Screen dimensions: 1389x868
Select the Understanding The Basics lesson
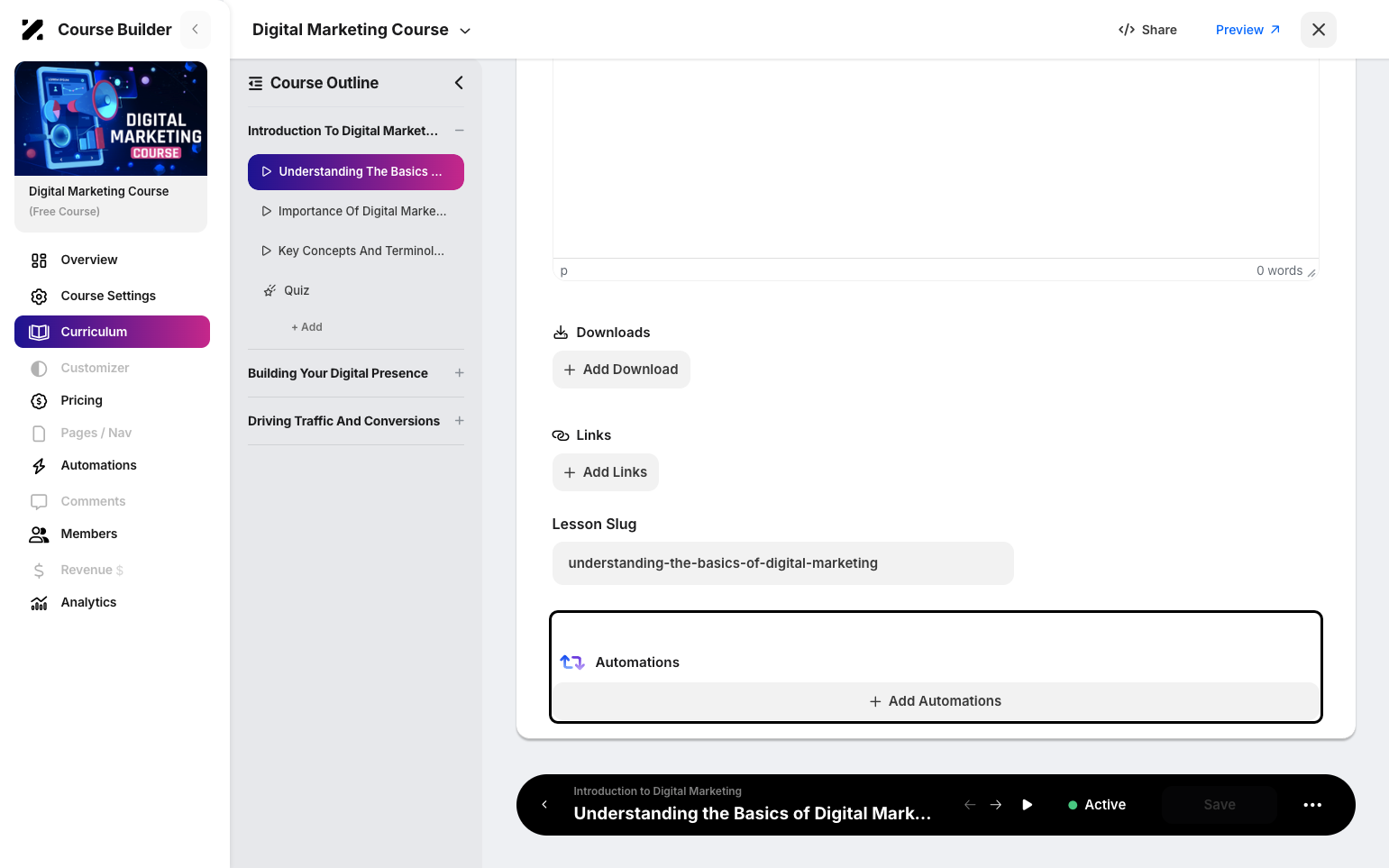(x=356, y=172)
